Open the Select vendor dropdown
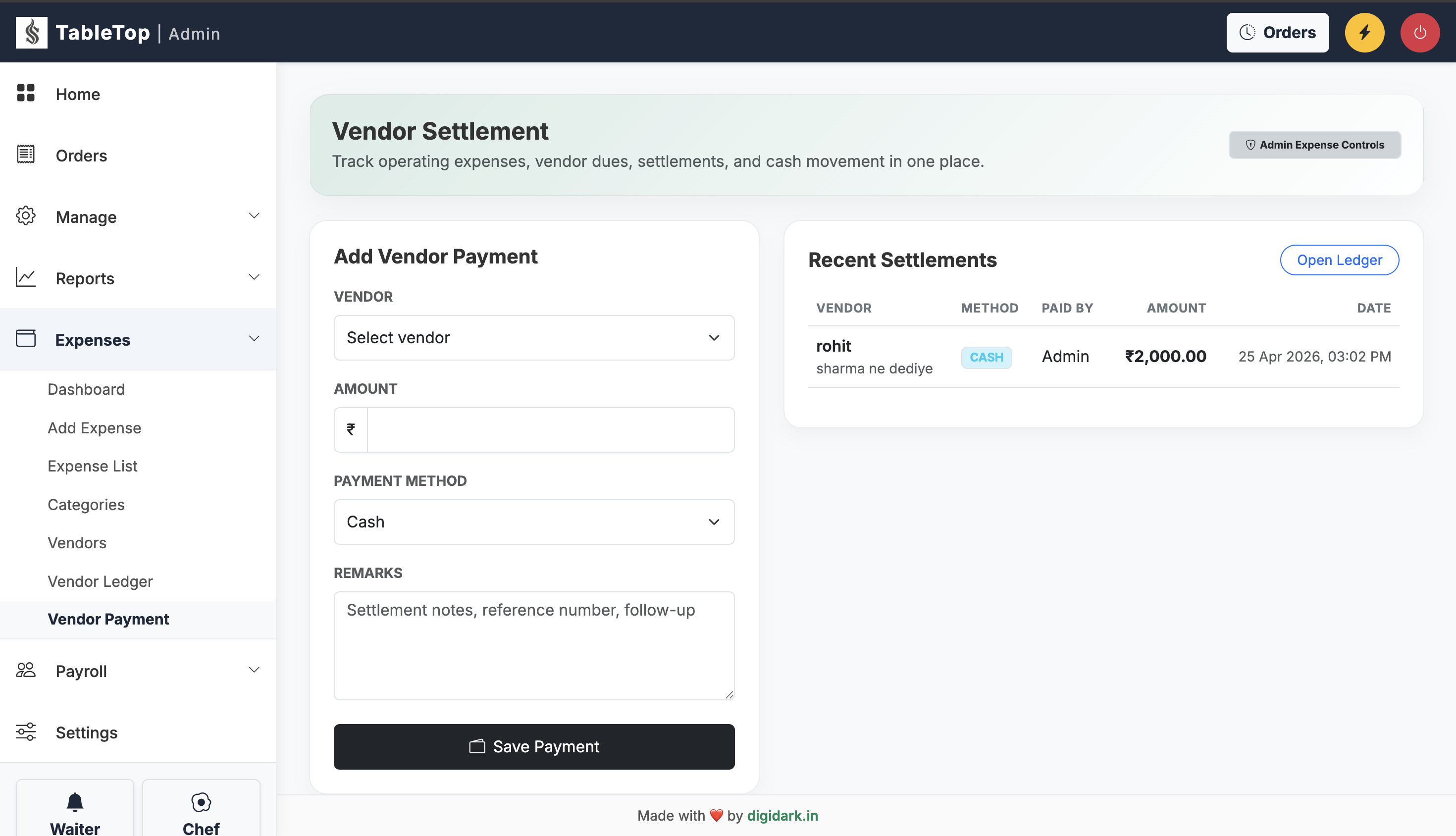Screen dimensions: 1456x836 point(534,338)
